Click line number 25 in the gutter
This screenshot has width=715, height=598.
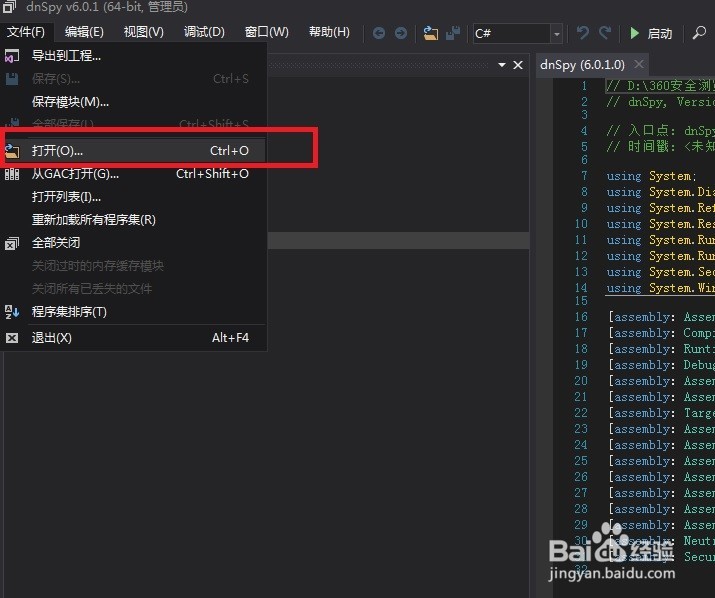(581, 461)
